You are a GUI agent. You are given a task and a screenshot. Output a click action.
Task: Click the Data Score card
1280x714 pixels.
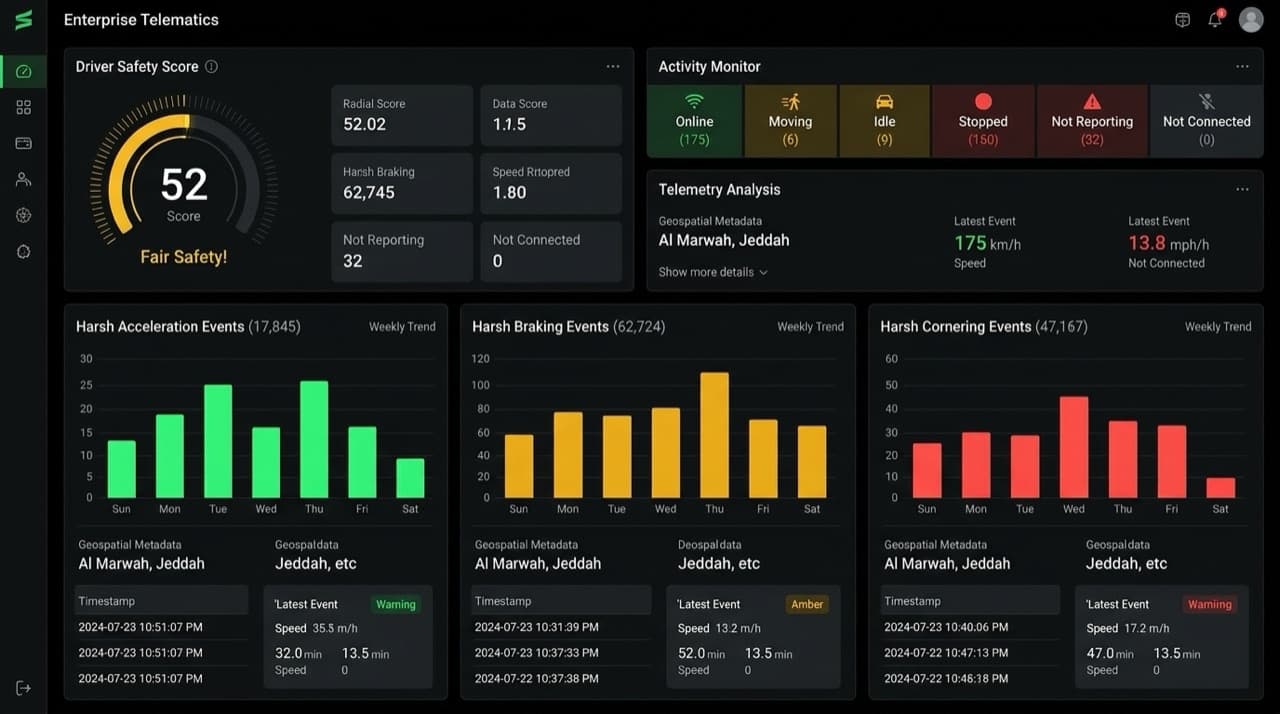point(551,115)
